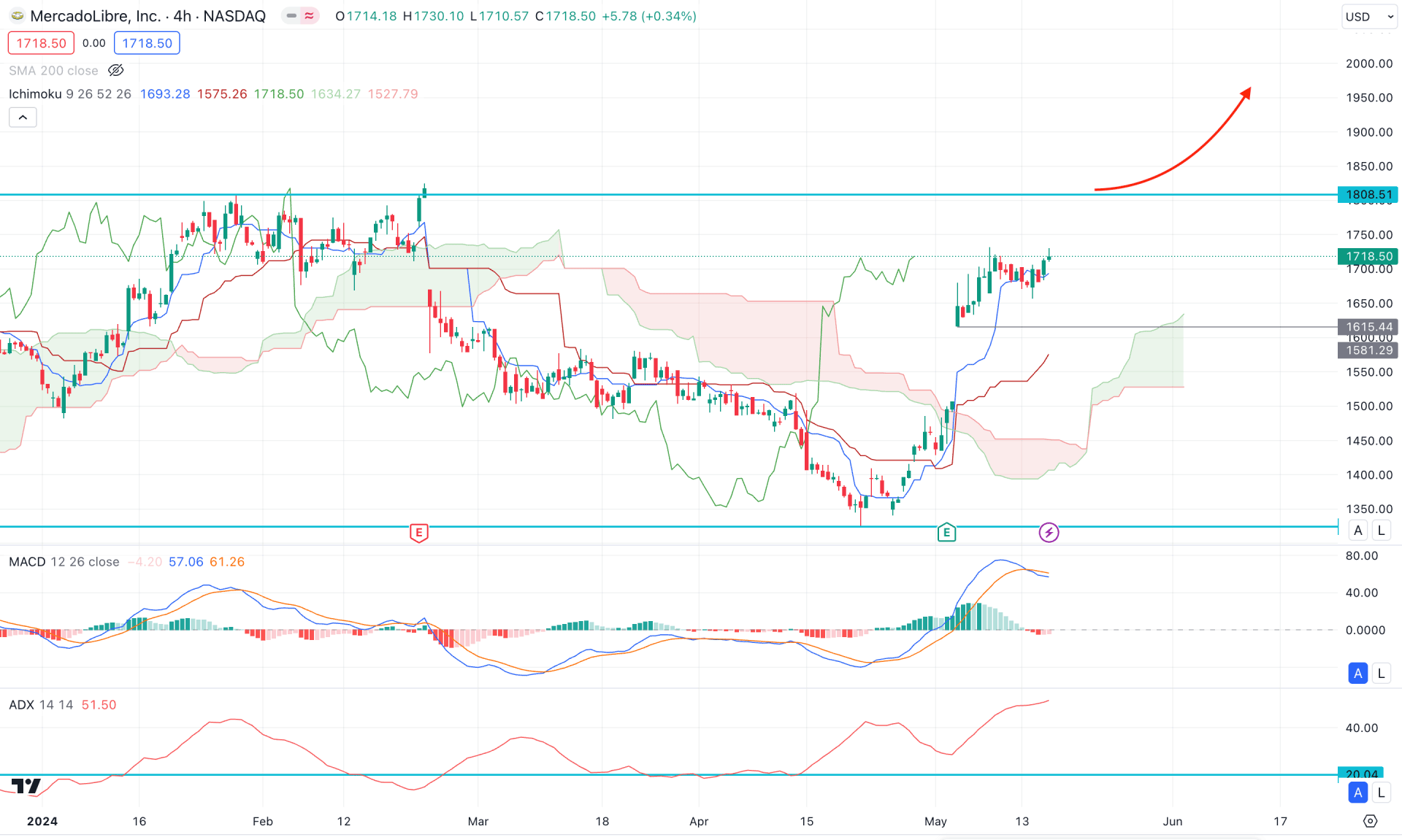The image size is (1402, 840).
Task: Click the MercadoLibre symbol logo icon
Action: [x=17, y=16]
